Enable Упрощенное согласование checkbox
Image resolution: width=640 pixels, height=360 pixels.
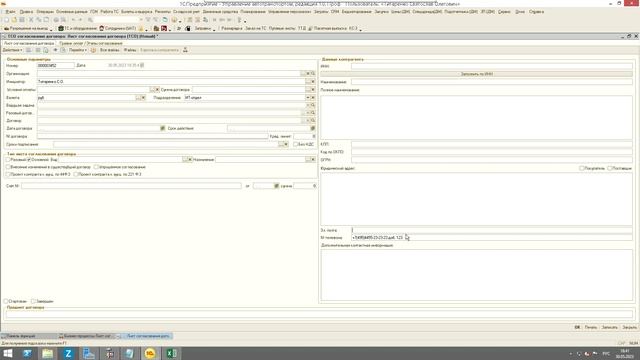click(96, 167)
